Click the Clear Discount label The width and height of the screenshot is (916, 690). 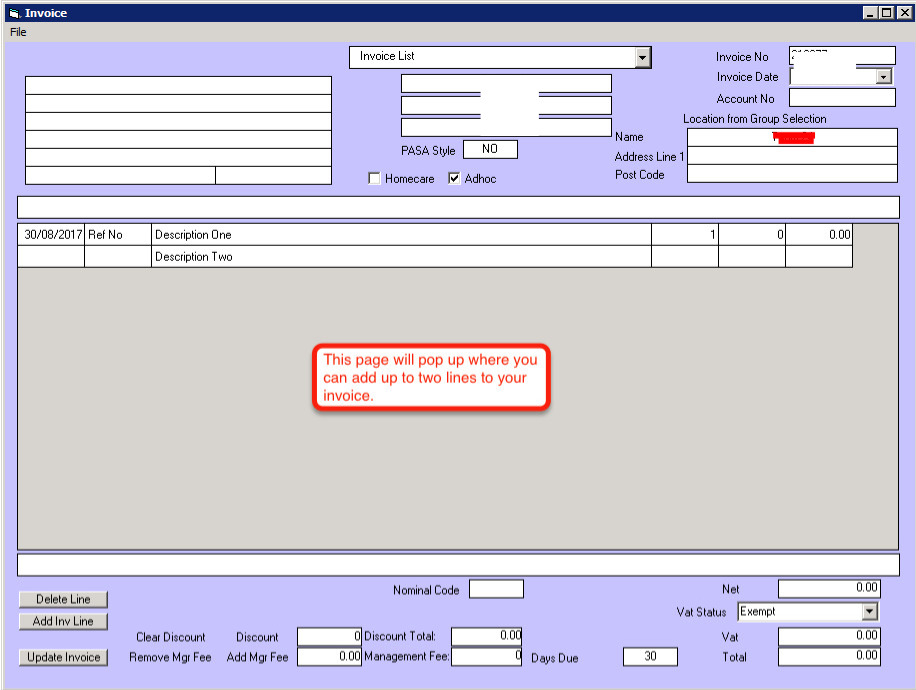170,637
